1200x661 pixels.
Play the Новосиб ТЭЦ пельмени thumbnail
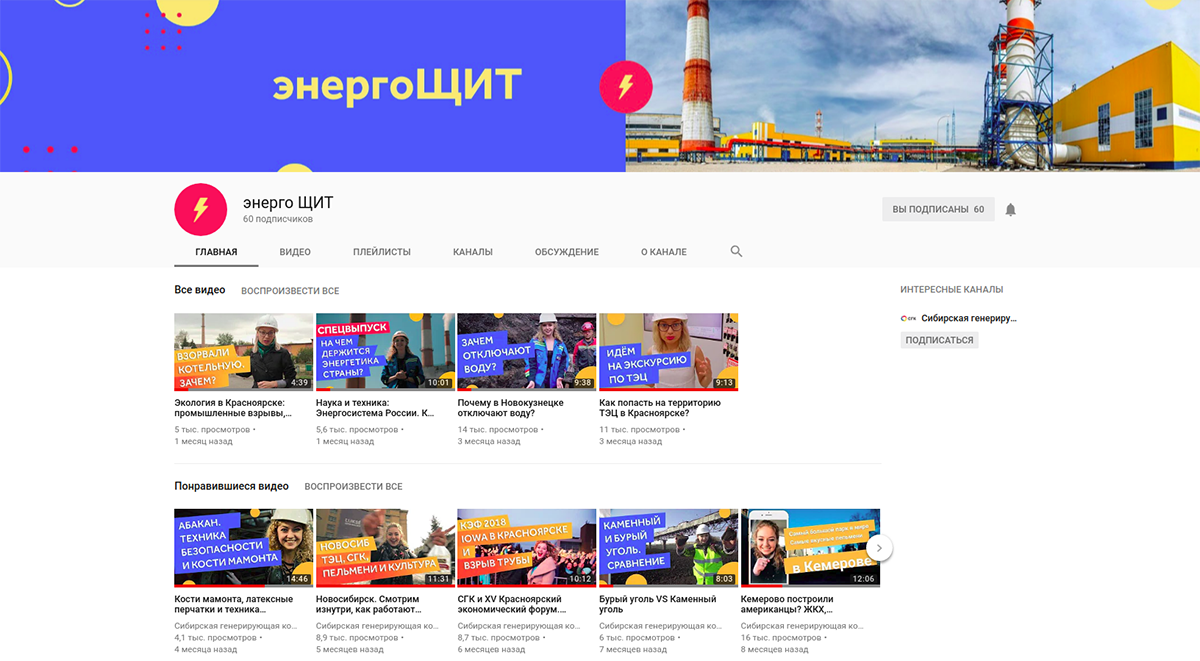coord(386,548)
